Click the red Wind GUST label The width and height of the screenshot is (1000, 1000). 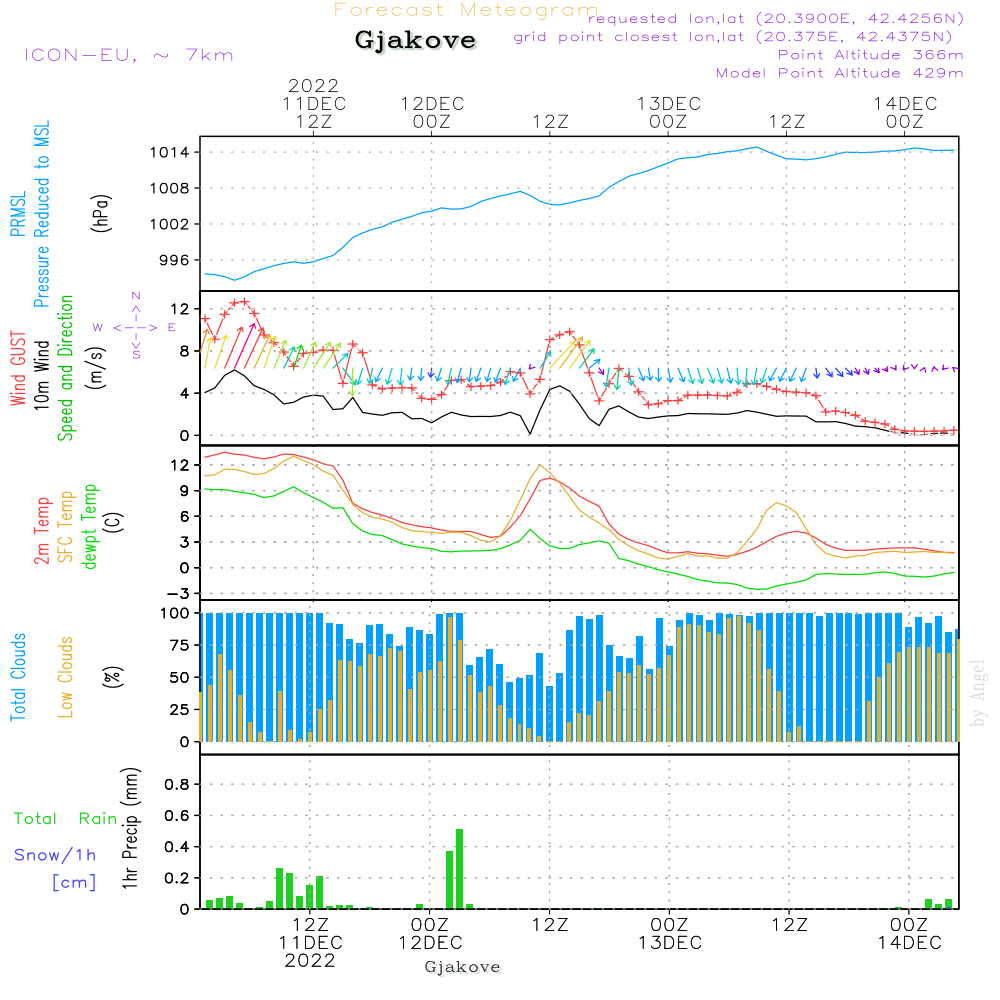click(18, 369)
